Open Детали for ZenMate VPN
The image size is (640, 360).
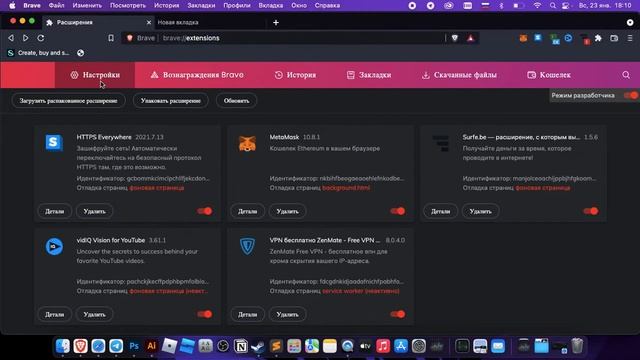point(248,315)
